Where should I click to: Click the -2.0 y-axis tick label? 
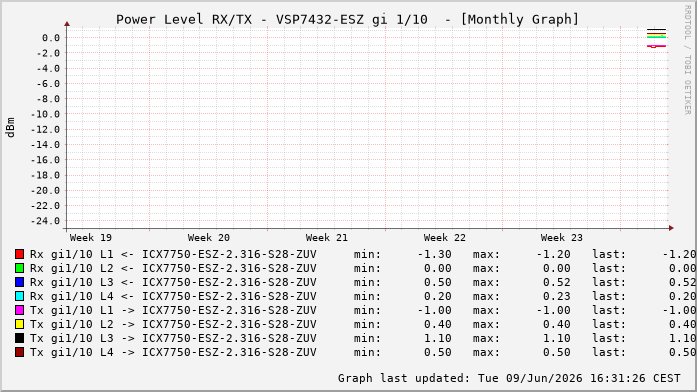coord(47,53)
